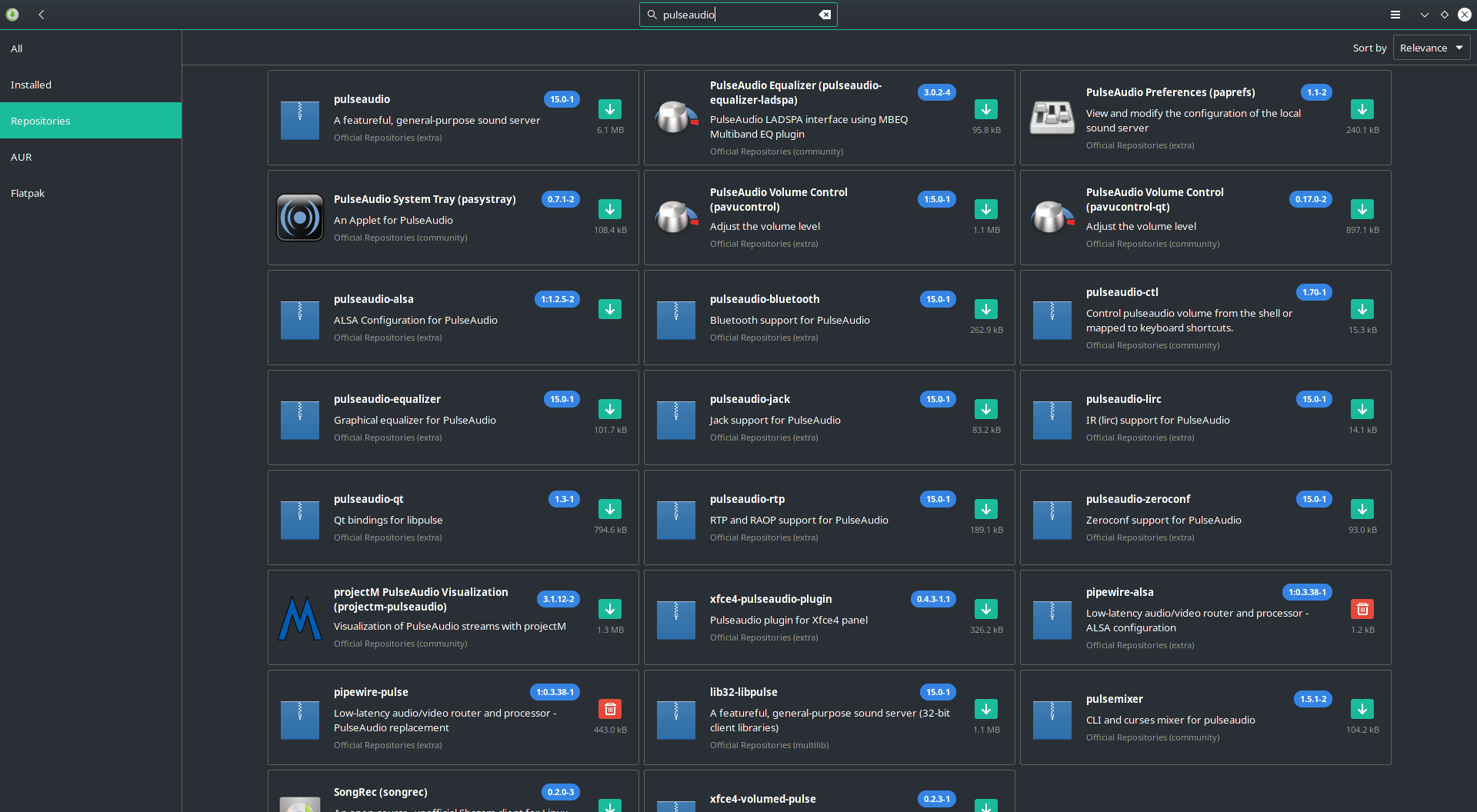Viewport: 1477px width, 812px height.
Task: Open the Sort by Relevance dropdown
Action: (x=1431, y=48)
